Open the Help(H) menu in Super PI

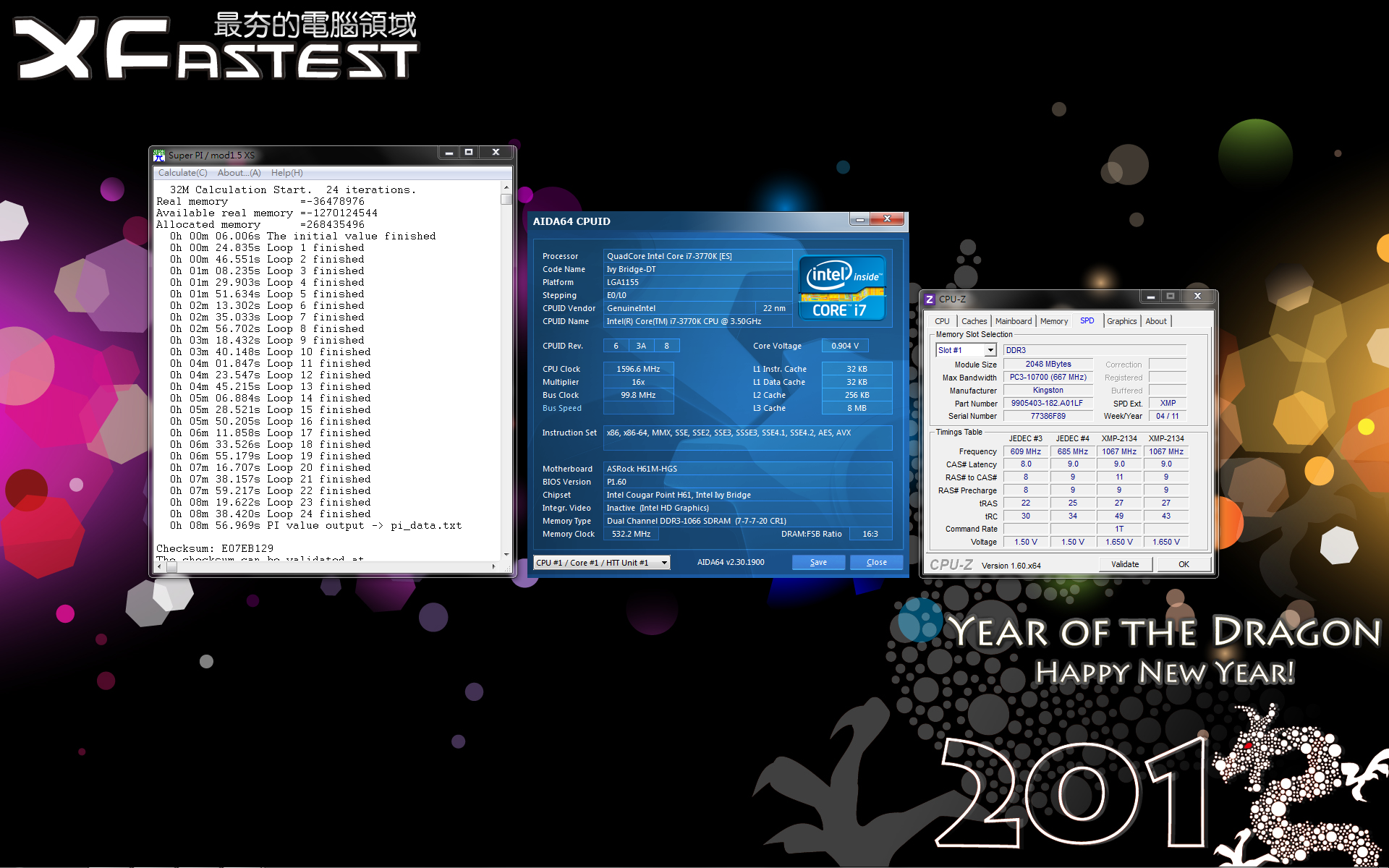click(x=286, y=173)
